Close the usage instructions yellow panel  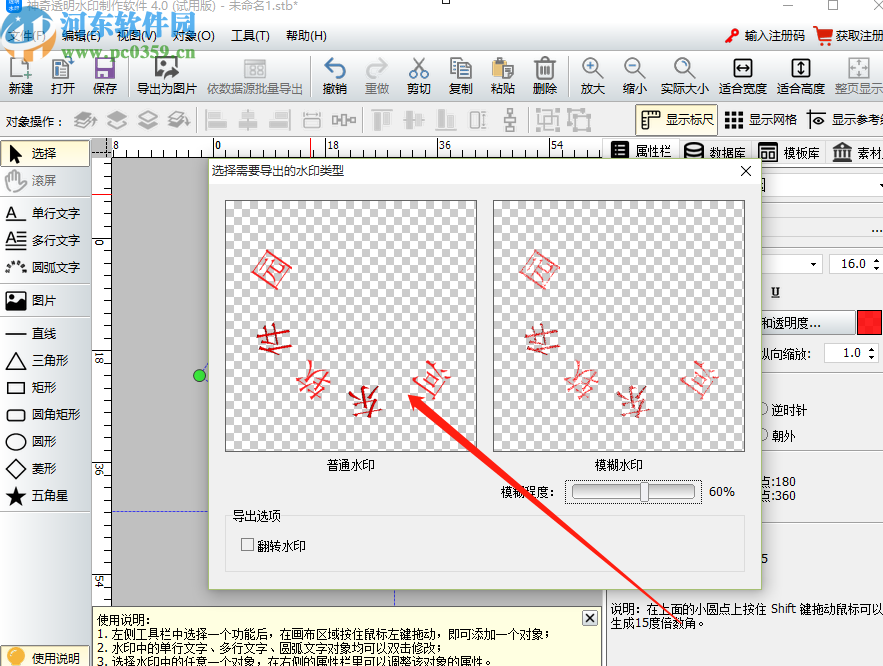coord(590,618)
